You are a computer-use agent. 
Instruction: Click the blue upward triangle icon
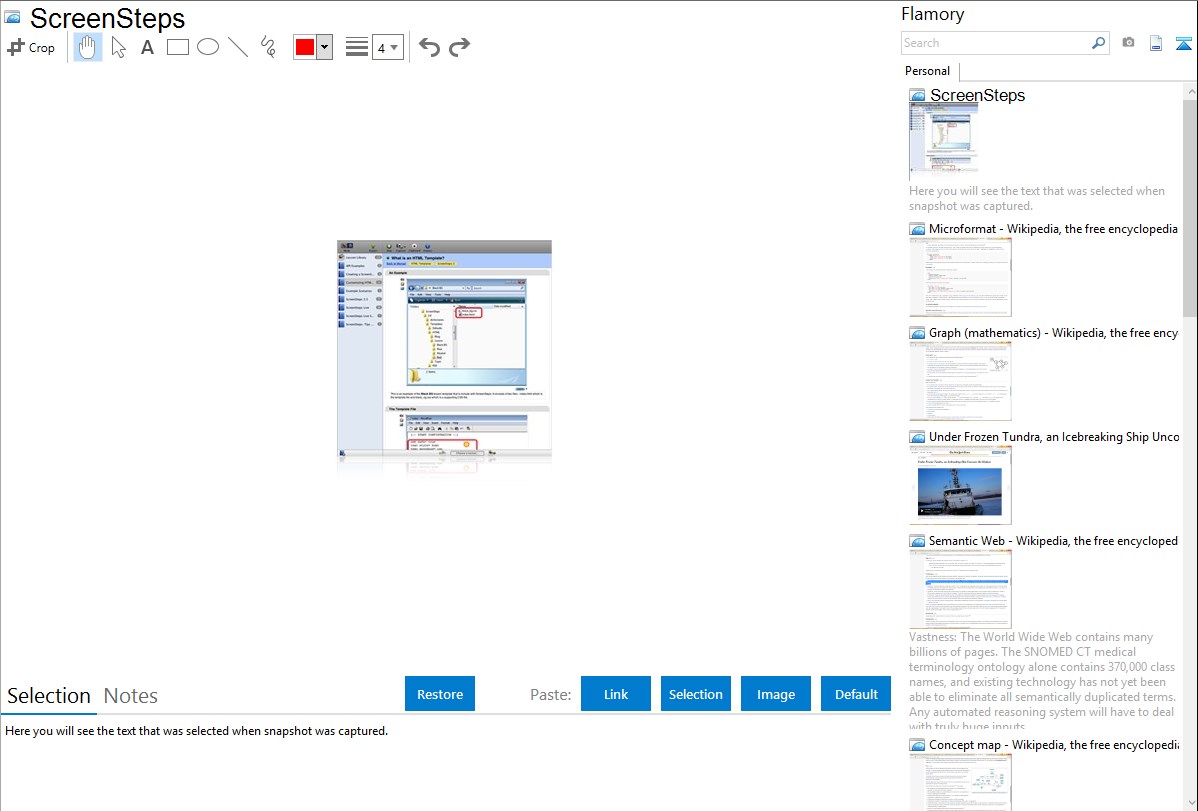[1183, 43]
